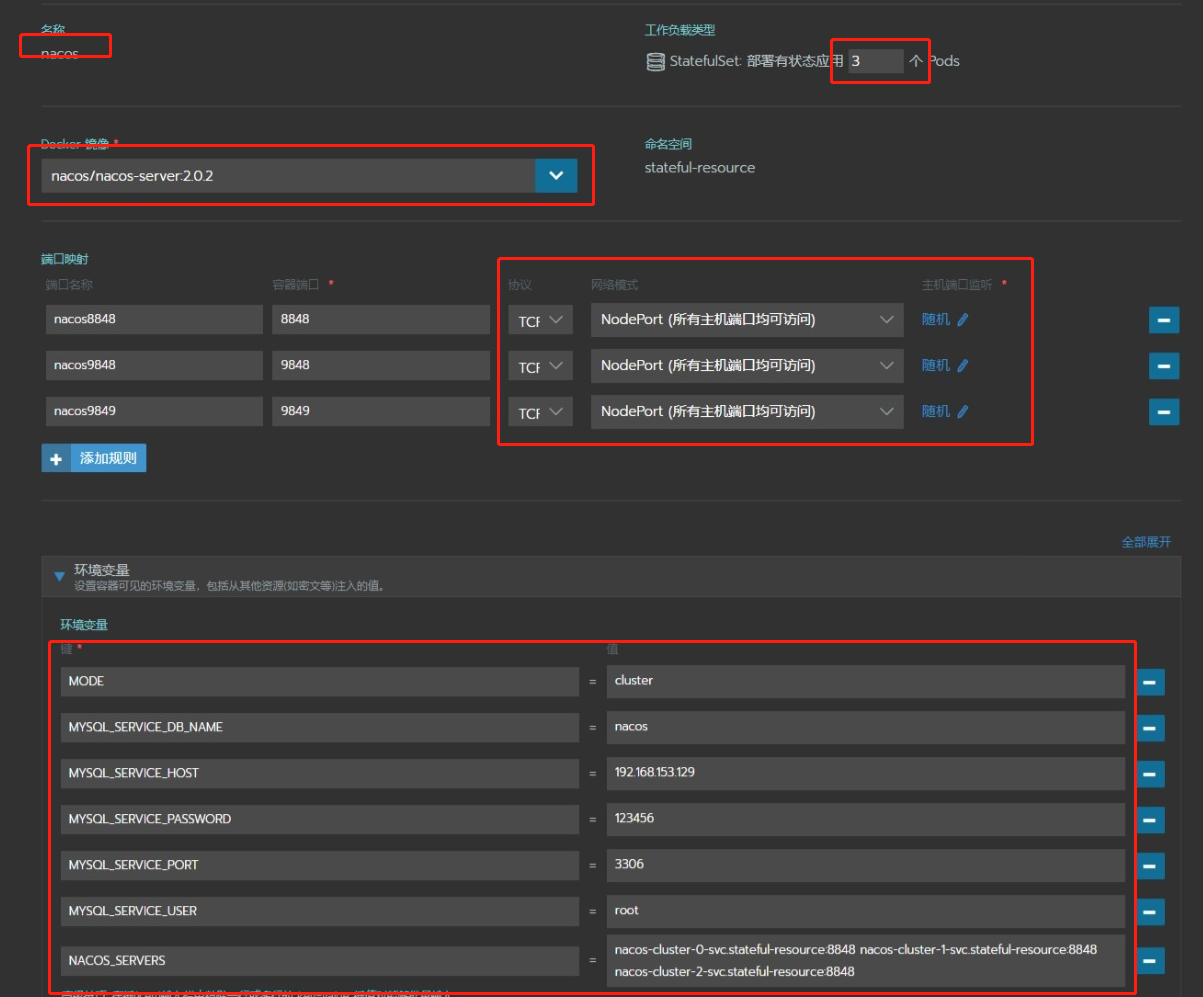Collapse the 环境变量 section
Screen dimensions: 1203x997
59,576
